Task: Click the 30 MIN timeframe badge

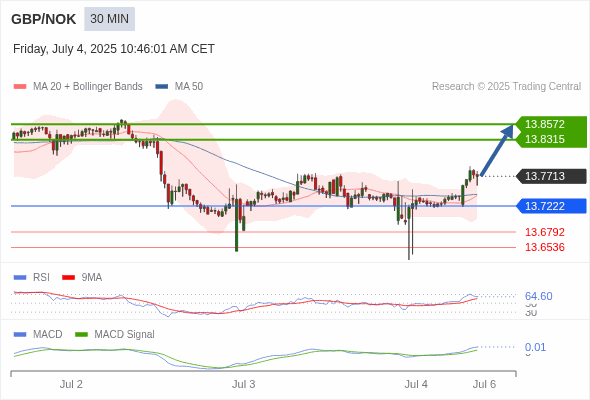Action: coord(109,19)
